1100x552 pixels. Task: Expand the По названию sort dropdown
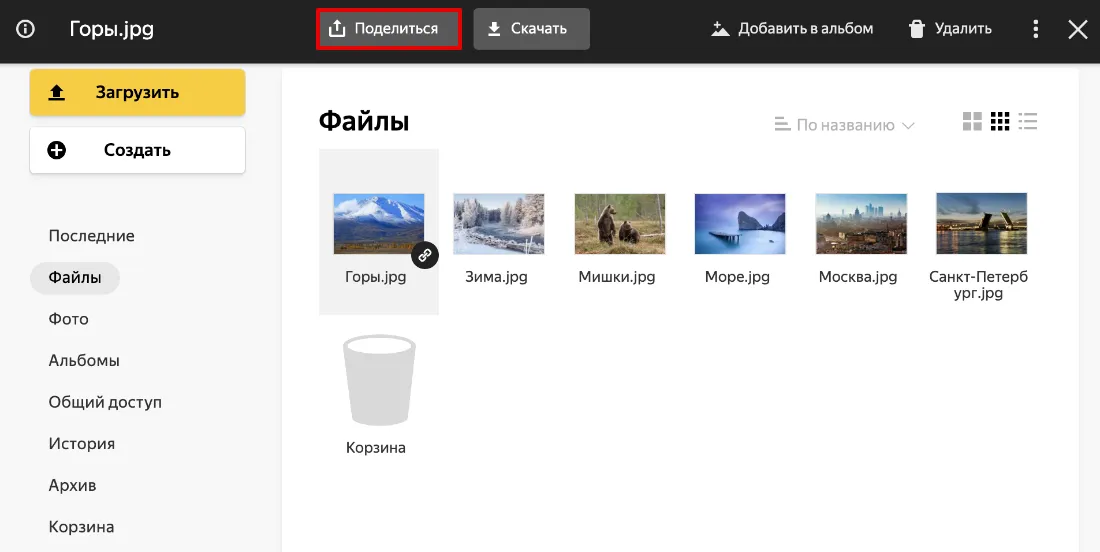pyautogui.click(x=845, y=125)
